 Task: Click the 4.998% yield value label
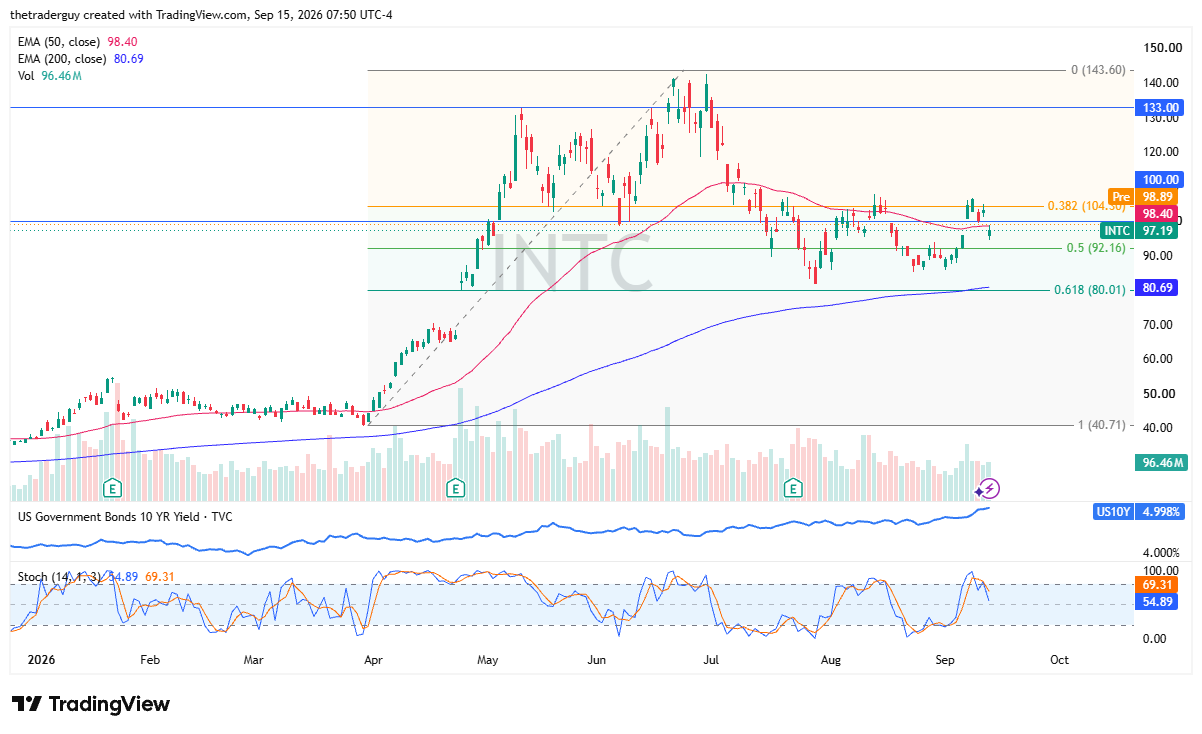click(1160, 511)
